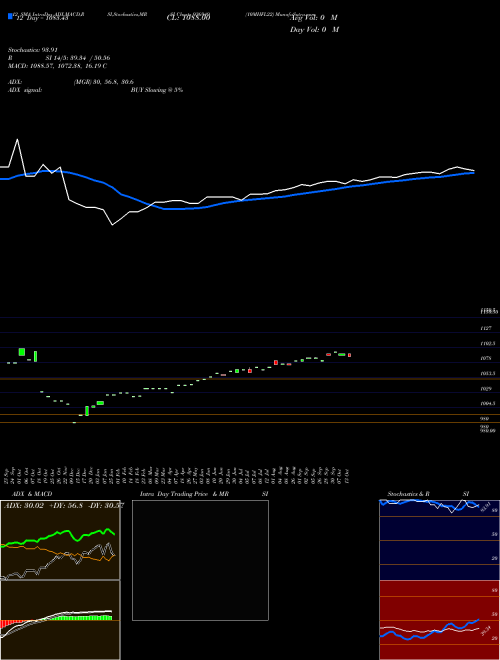The width and height of the screenshot is (500, 660).
Task: Click the end point of the blue SMA line
Action: (x=473, y=173)
